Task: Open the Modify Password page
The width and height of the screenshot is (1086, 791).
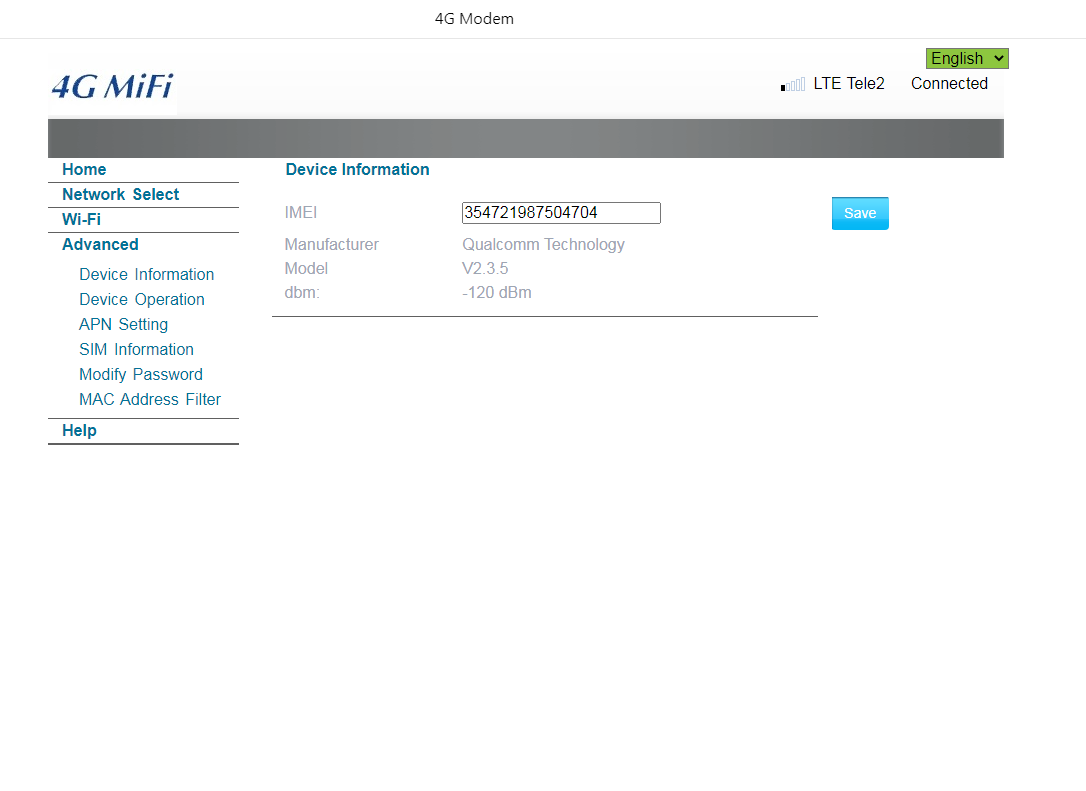Action: point(140,375)
